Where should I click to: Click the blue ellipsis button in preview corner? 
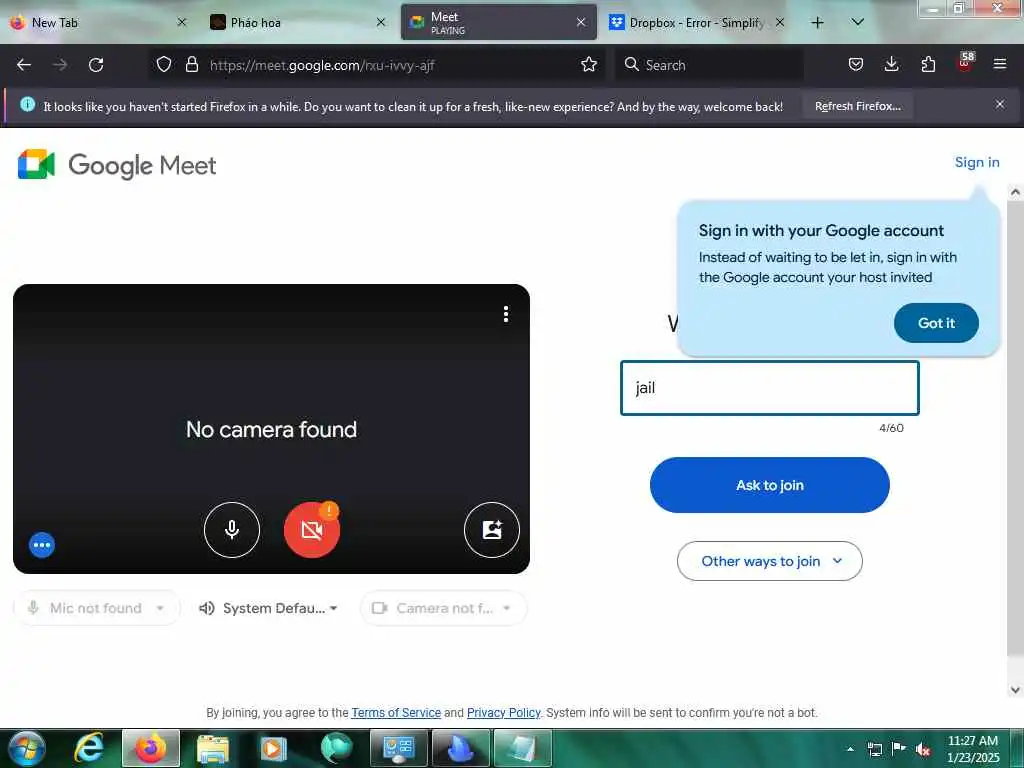coord(42,545)
